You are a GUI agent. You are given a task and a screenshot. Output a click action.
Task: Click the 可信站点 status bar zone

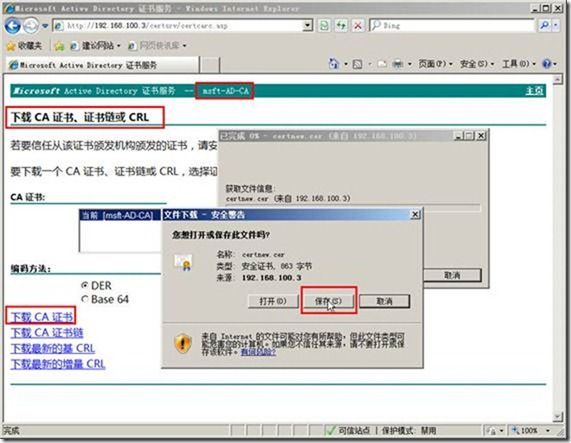click(x=348, y=431)
